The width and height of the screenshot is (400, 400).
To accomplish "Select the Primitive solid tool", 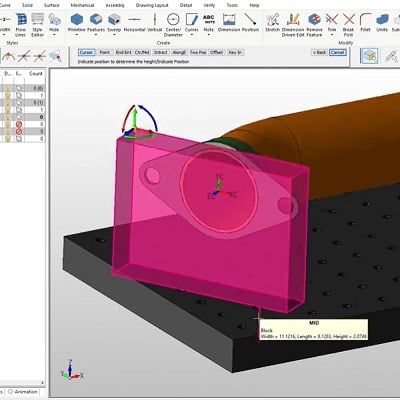I will coord(77,23).
